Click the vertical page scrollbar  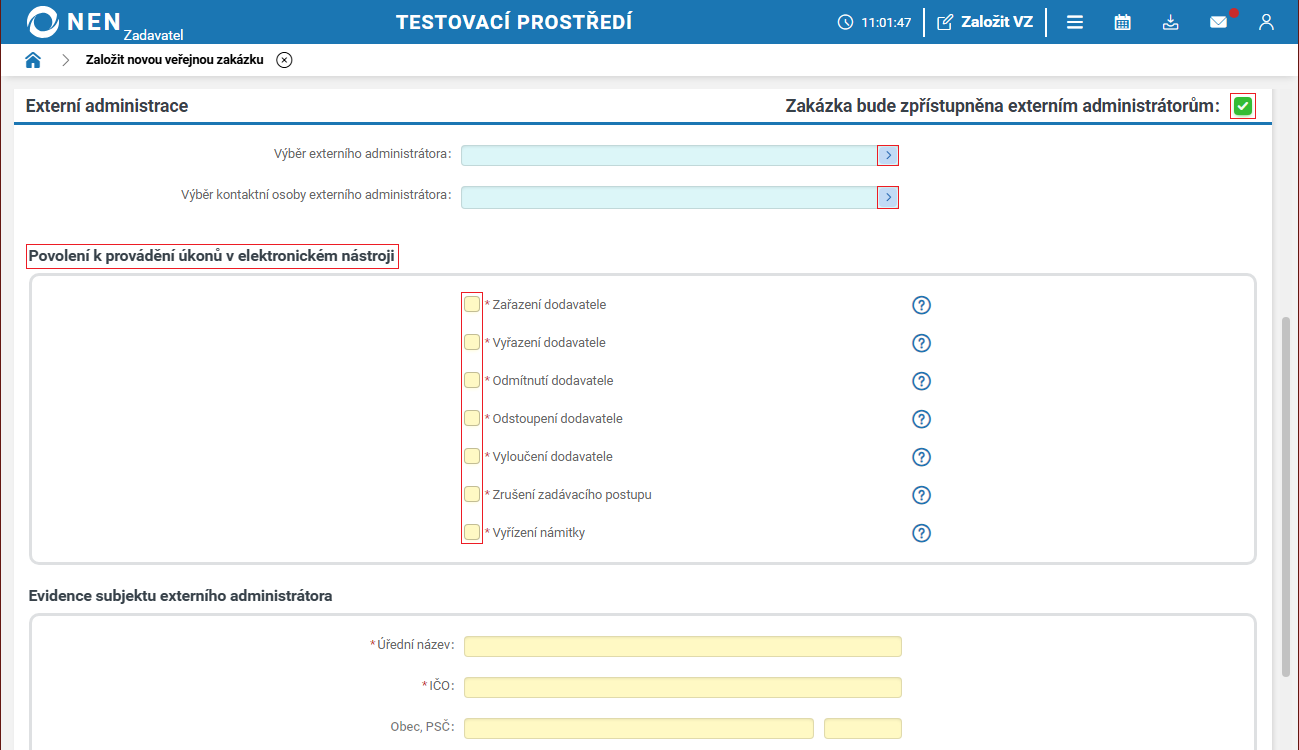coord(1286,495)
